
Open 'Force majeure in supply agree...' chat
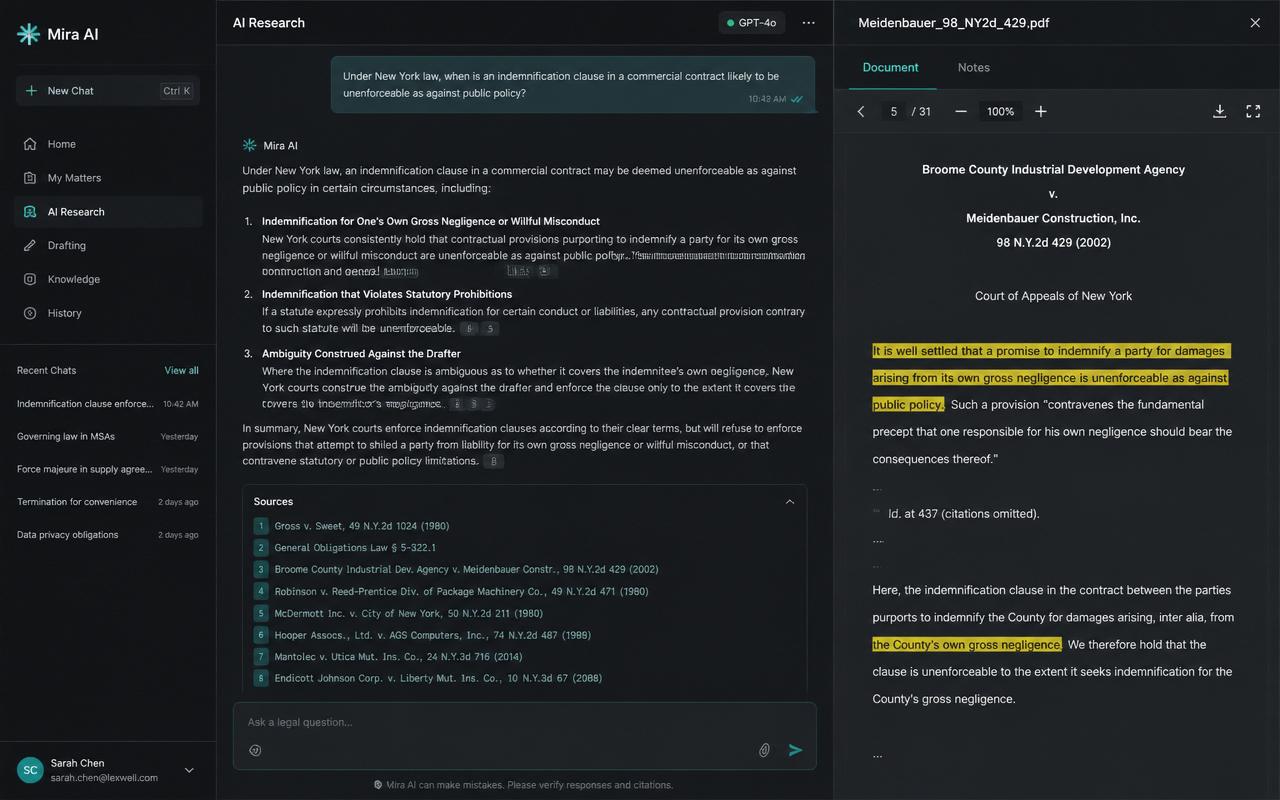pos(108,469)
